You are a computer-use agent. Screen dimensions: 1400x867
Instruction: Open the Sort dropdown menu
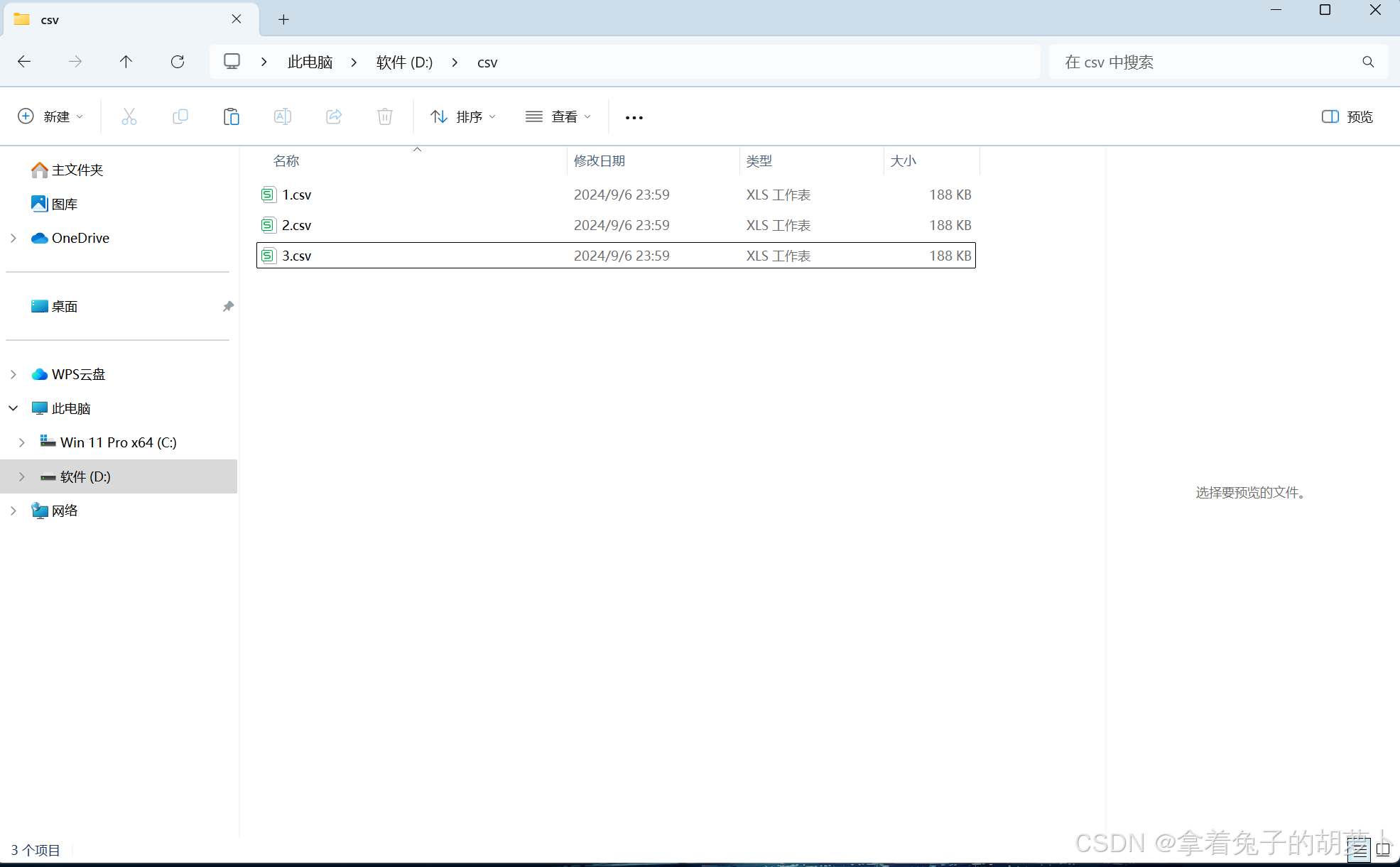click(463, 116)
